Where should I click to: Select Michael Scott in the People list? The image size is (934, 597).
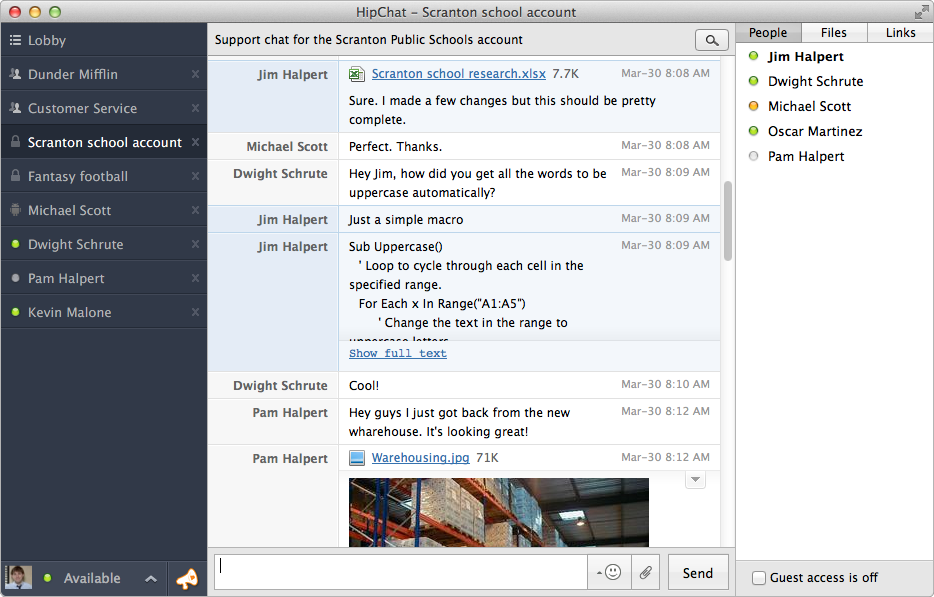pyautogui.click(x=809, y=107)
